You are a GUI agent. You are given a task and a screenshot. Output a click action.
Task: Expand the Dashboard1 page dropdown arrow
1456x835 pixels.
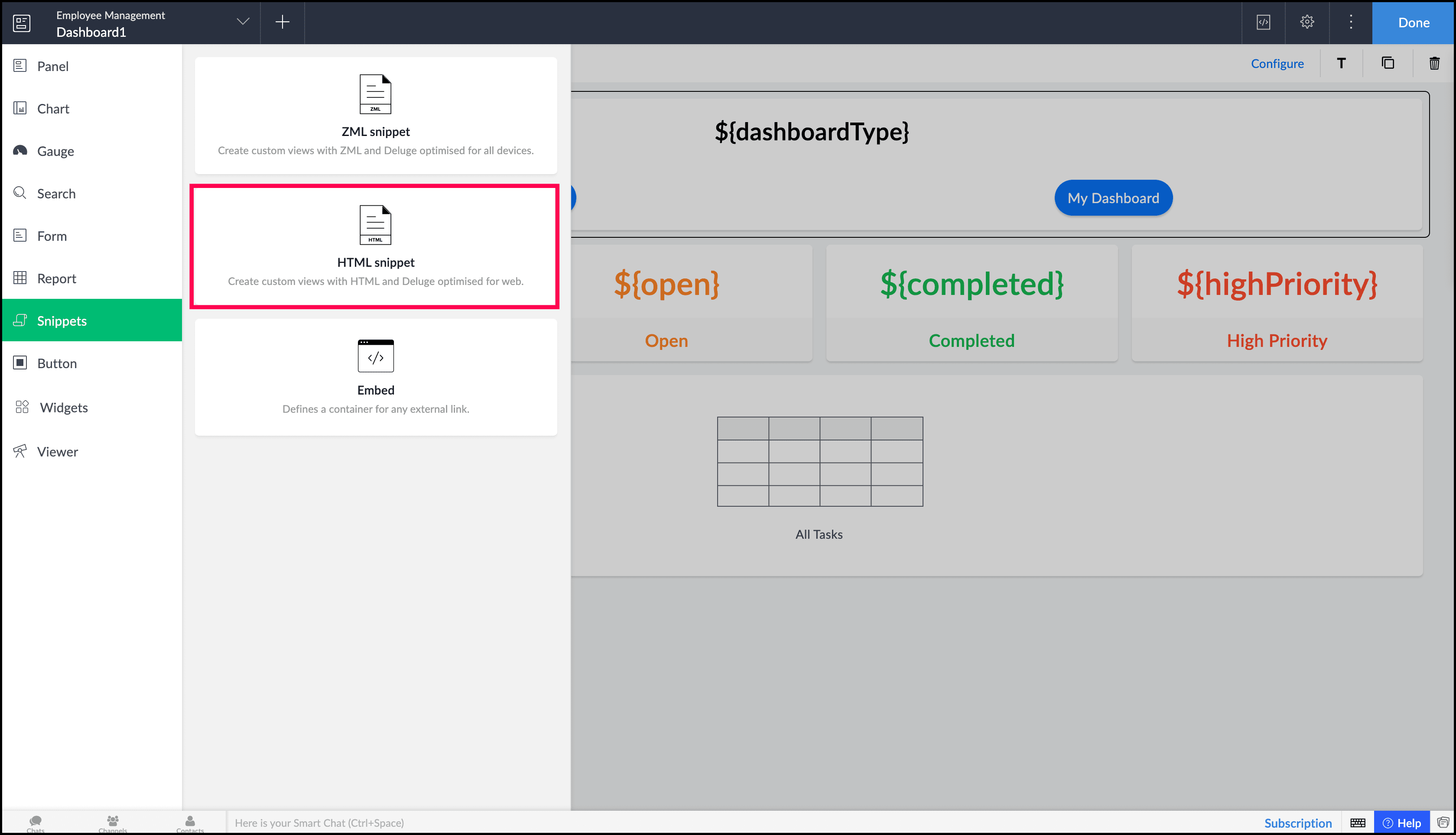point(243,22)
